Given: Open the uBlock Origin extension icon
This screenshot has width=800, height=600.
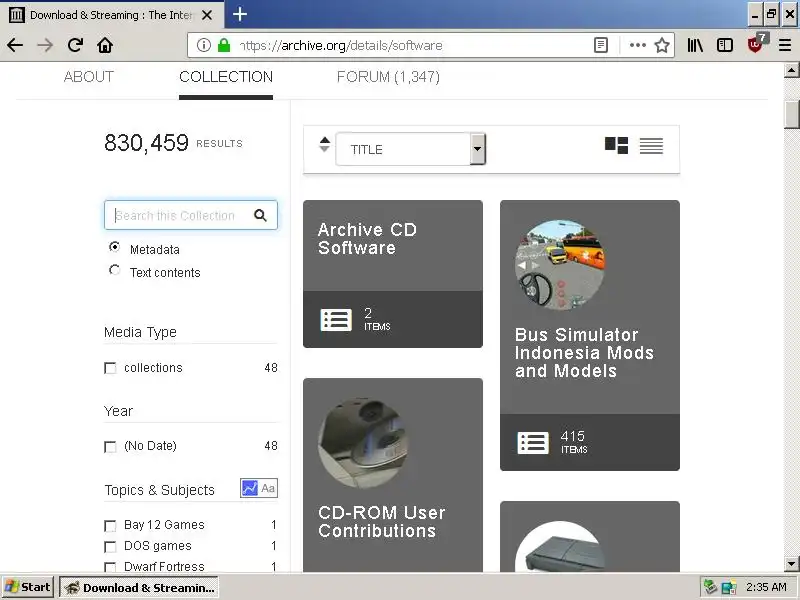Looking at the screenshot, I should tap(757, 44).
